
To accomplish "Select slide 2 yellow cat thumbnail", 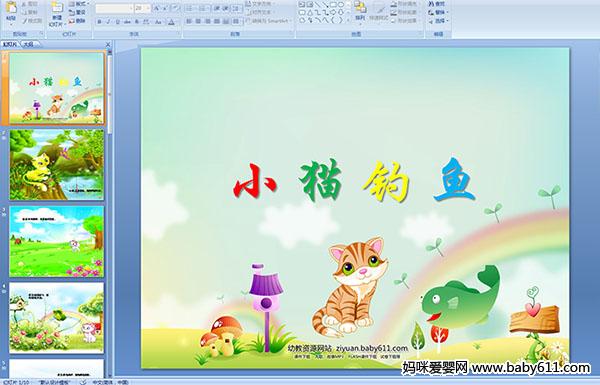I will coord(57,165).
